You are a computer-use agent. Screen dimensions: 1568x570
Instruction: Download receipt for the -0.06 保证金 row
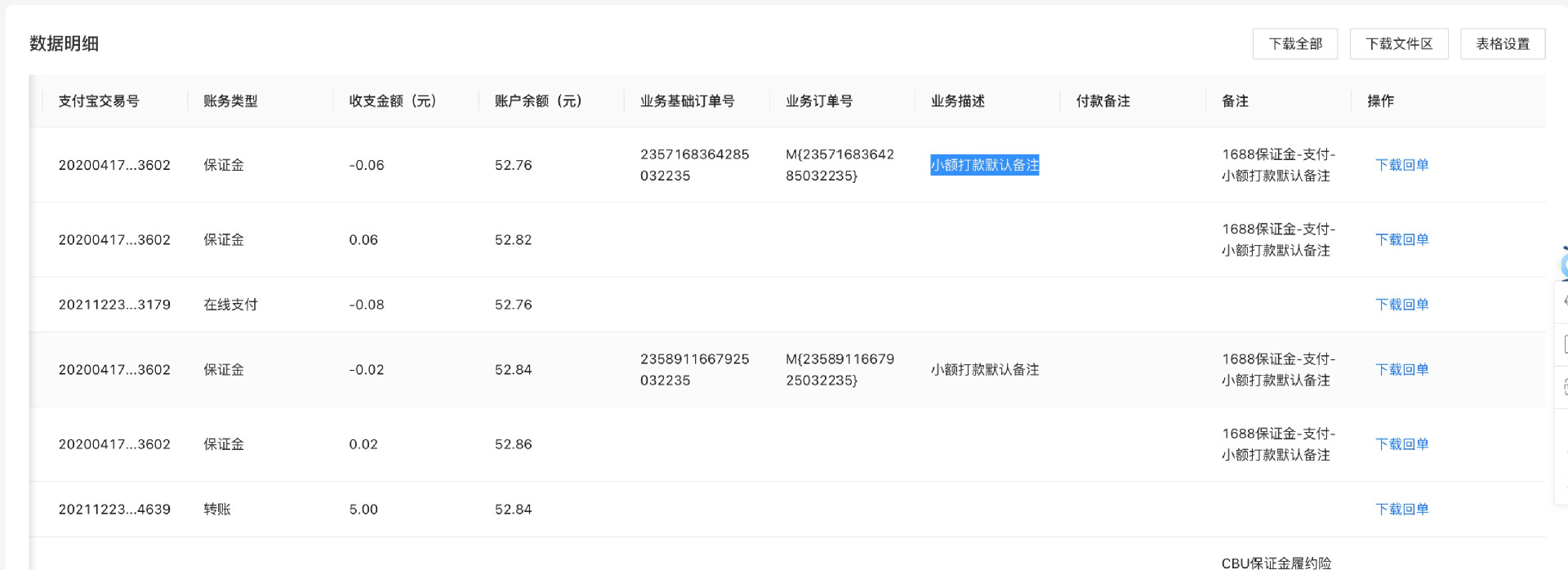coord(1401,165)
